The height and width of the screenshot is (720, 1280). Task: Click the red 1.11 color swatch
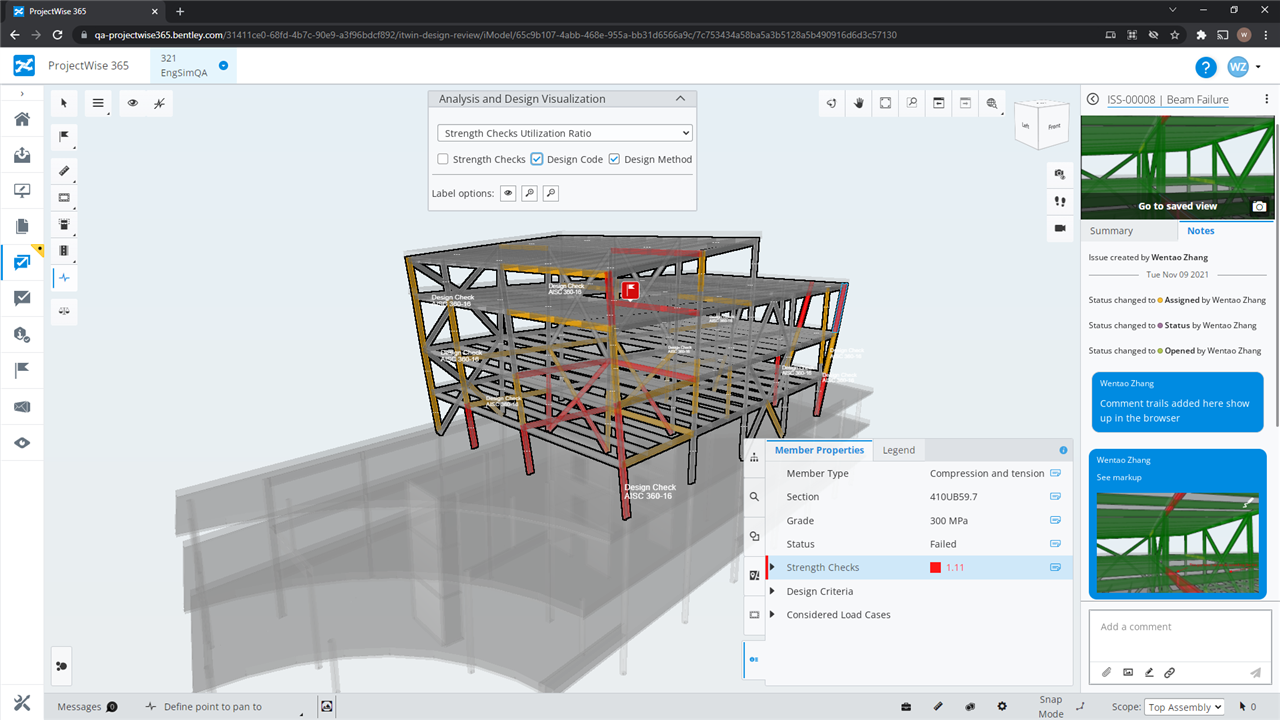coord(935,568)
